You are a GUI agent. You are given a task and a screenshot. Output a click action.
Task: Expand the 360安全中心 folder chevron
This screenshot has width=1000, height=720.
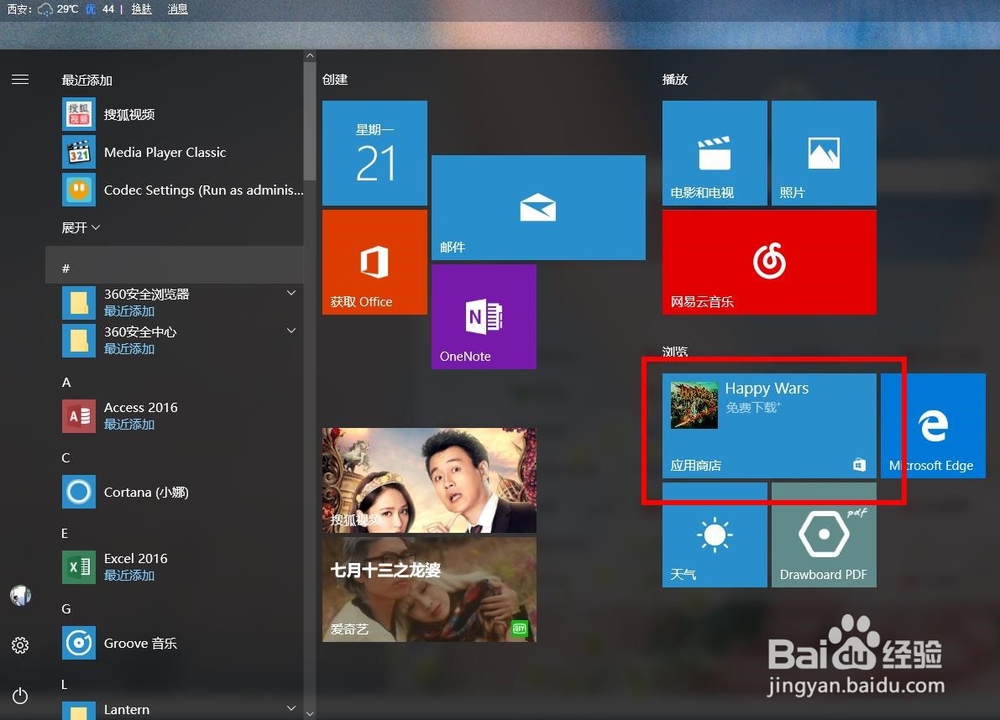(291, 331)
